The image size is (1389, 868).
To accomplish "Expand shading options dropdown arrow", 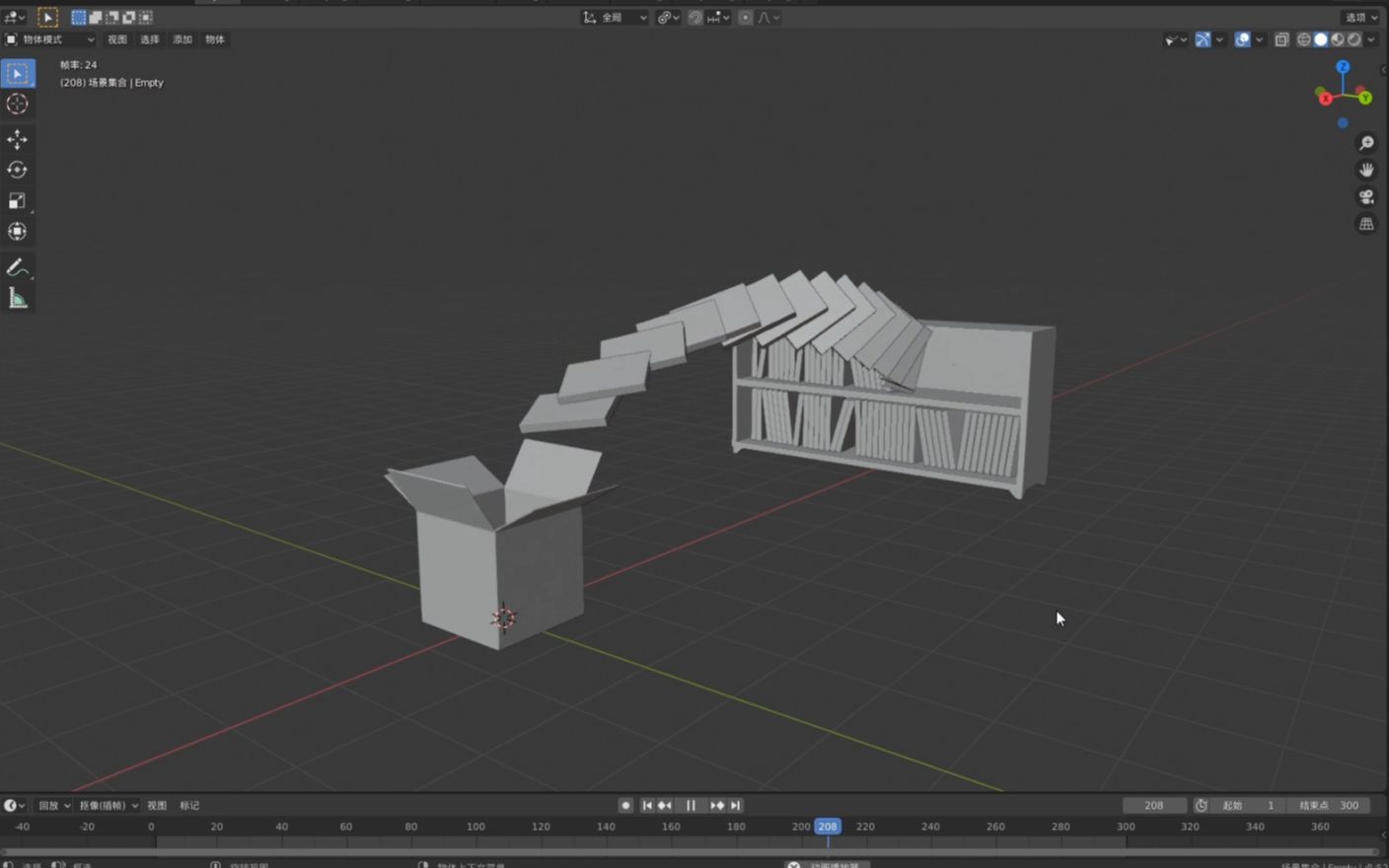I will 1371,39.
